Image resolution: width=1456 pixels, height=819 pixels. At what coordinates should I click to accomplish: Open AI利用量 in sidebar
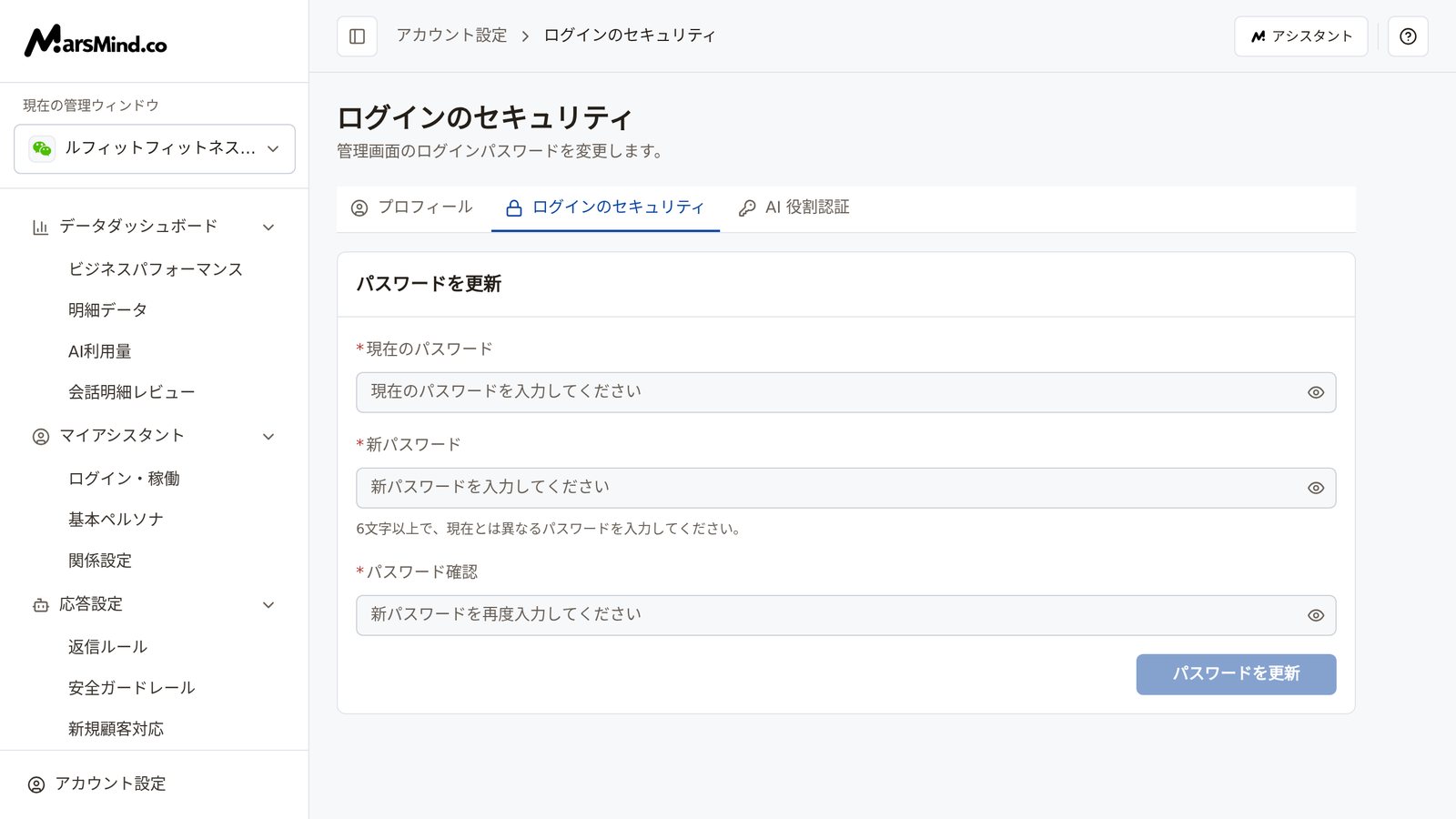tap(100, 351)
